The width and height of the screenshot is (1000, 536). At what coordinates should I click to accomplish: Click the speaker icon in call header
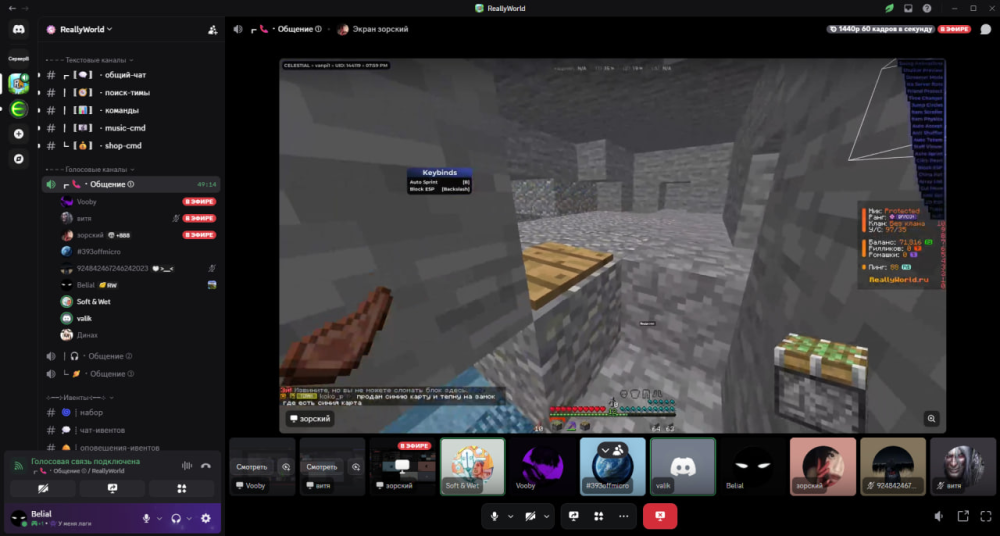(x=238, y=29)
